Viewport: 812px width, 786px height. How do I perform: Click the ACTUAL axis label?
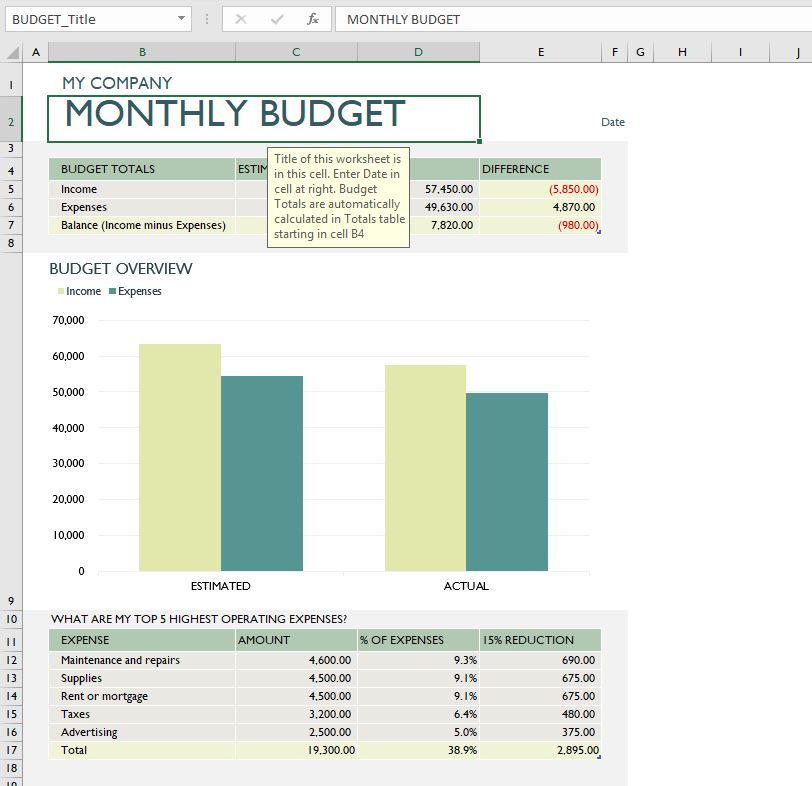pos(466,586)
